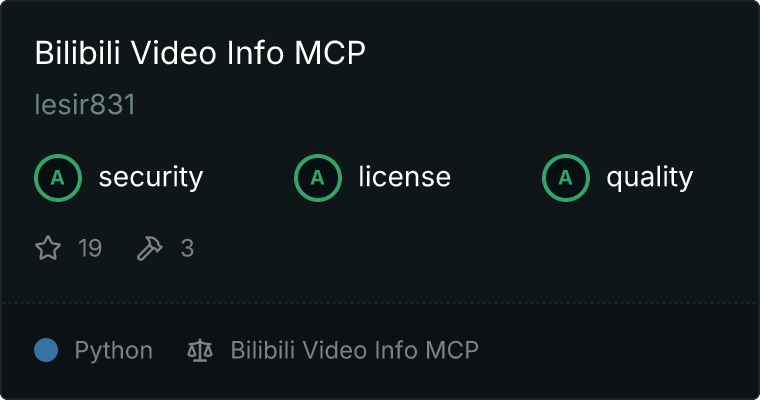This screenshot has width=760, height=400.
Task: Click the quality grade A badge
Action: click(x=566, y=178)
